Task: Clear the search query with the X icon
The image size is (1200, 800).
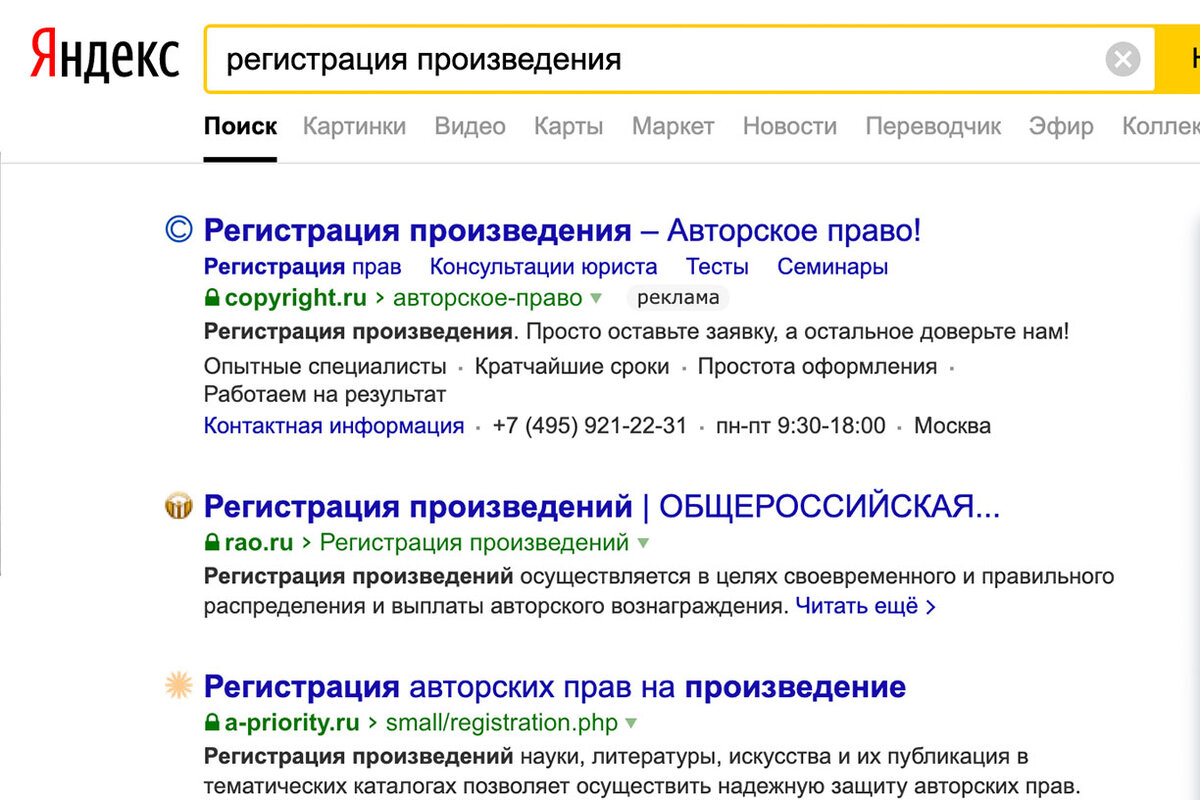Action: pos(1122,59)
